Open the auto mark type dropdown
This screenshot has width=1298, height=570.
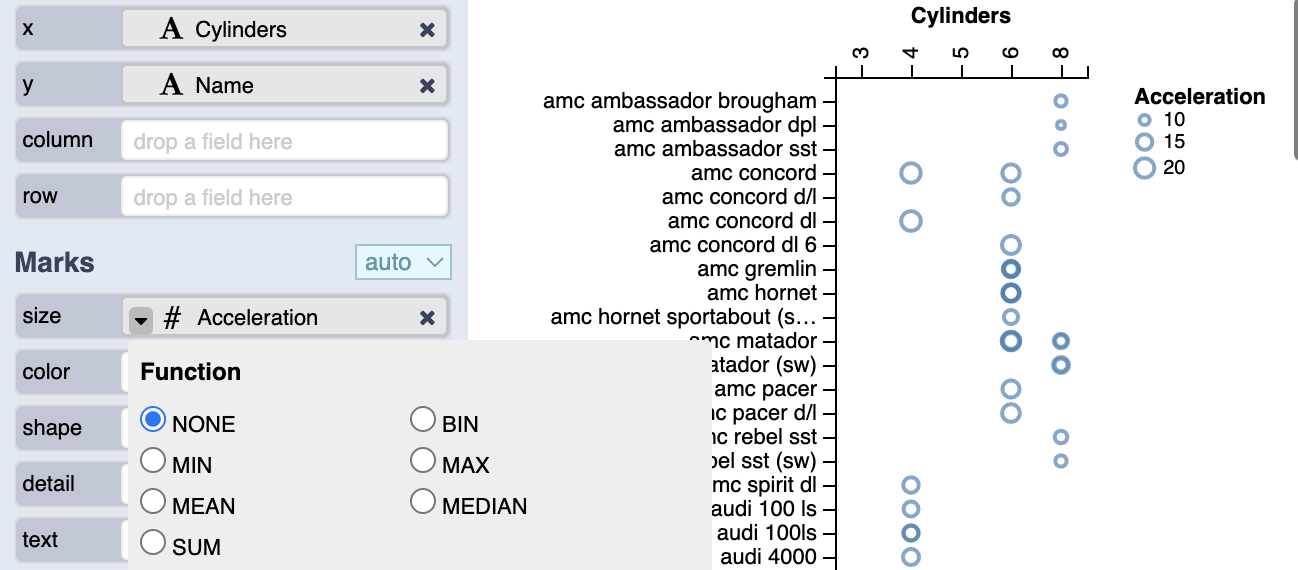[x=404, y=262]
